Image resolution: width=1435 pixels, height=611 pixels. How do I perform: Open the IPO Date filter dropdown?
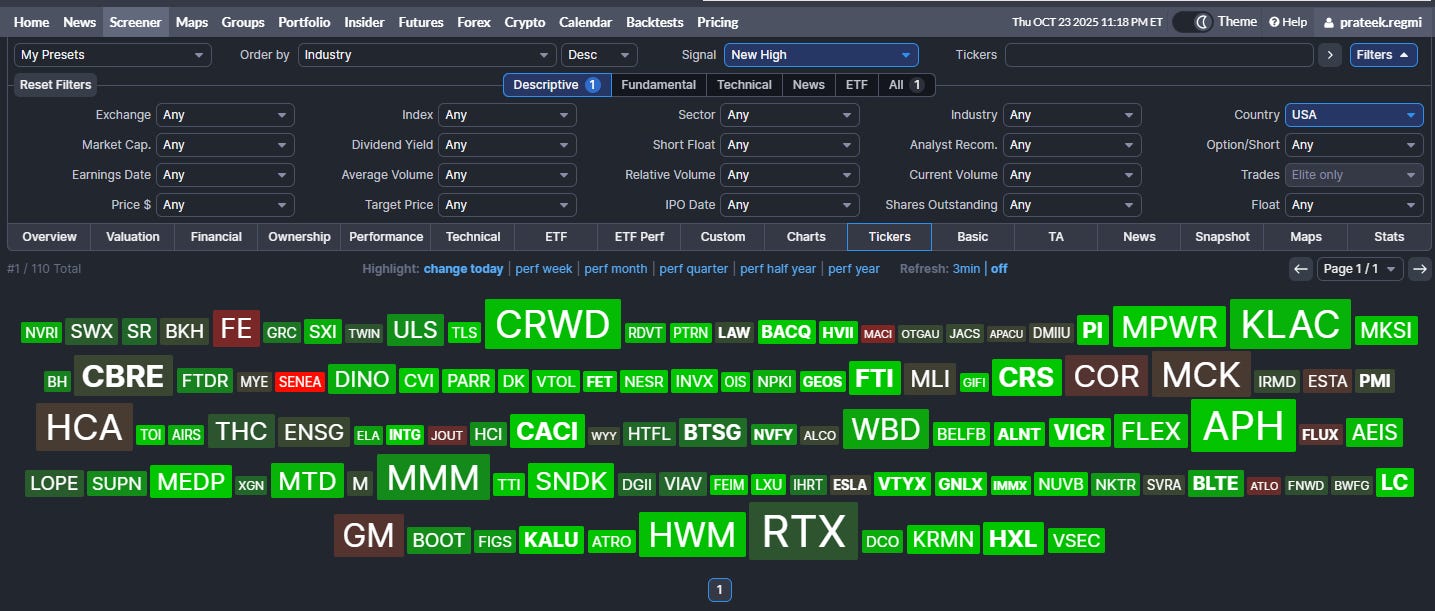(790, 205)
